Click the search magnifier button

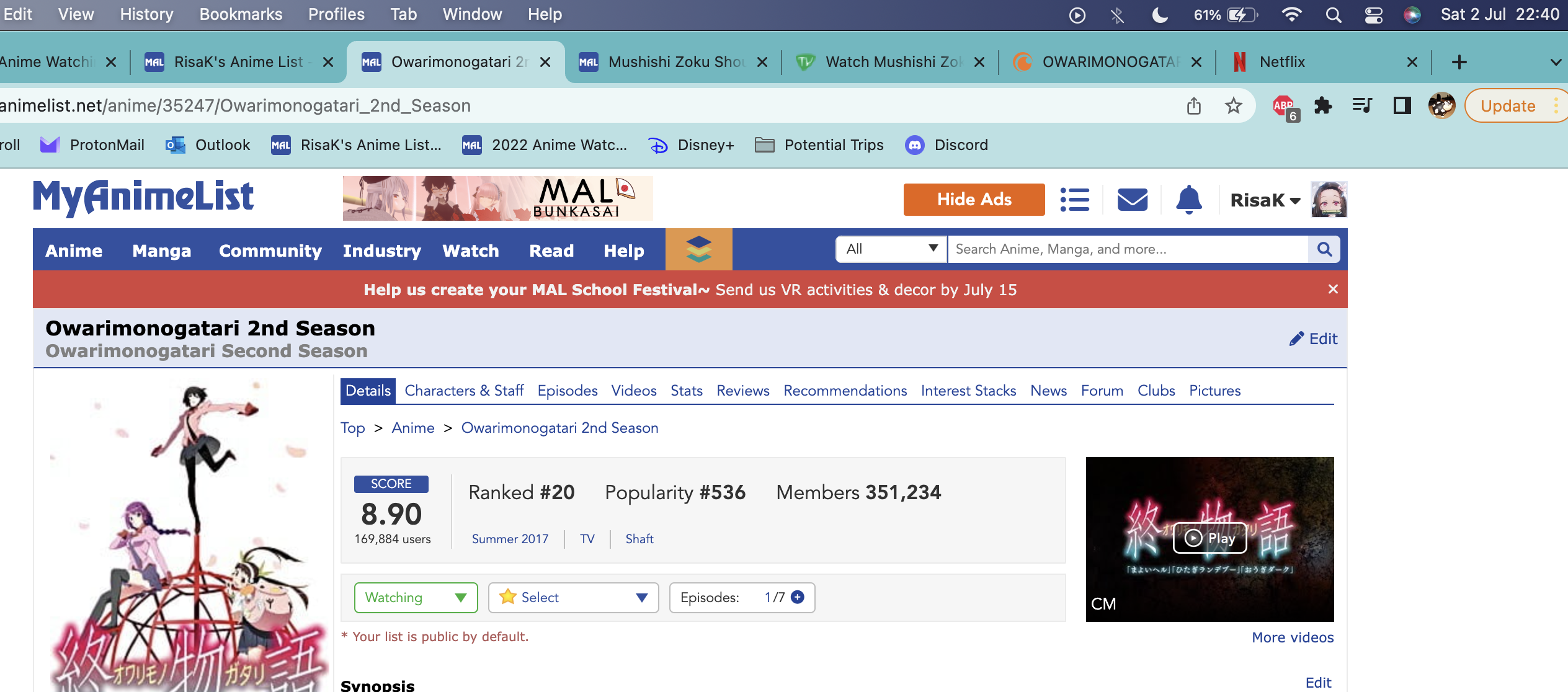coord(1324,249)
